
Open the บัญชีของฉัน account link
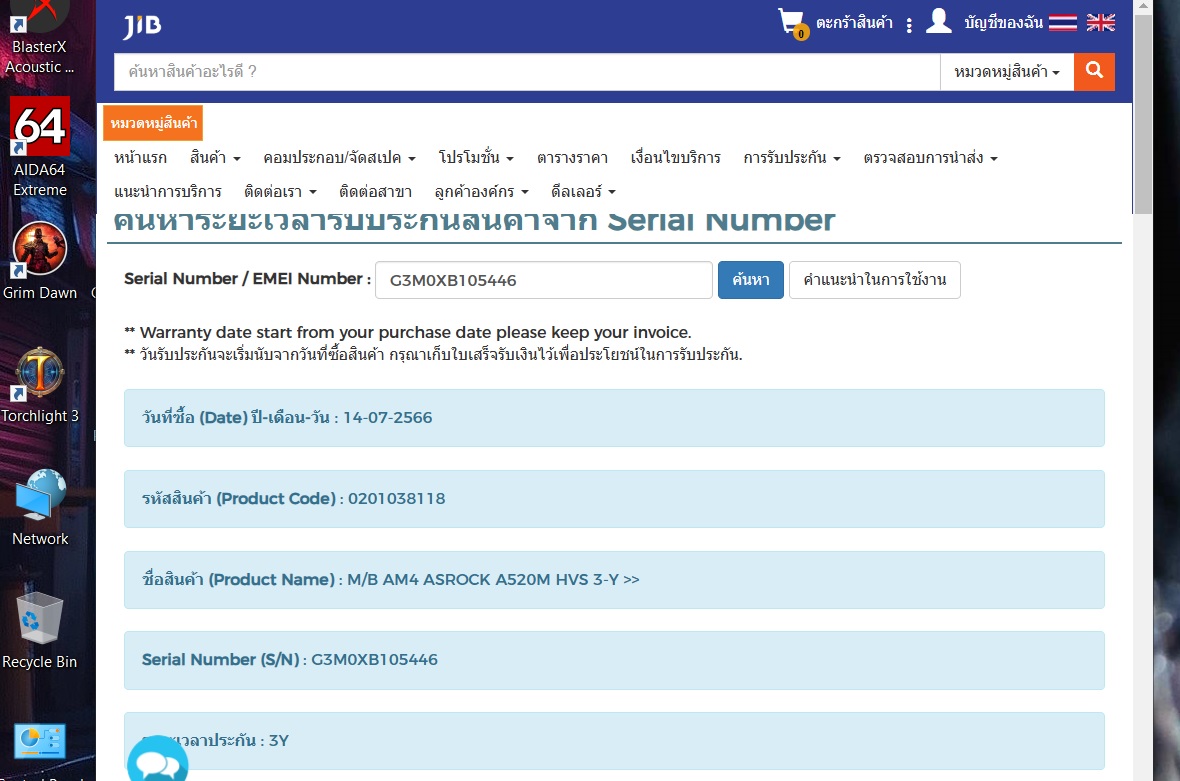click(1004, 23)
